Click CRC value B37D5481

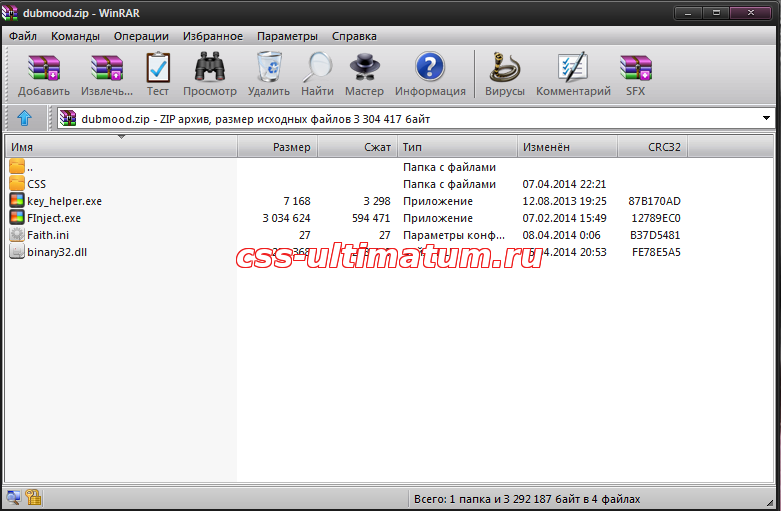coord(655,235)
